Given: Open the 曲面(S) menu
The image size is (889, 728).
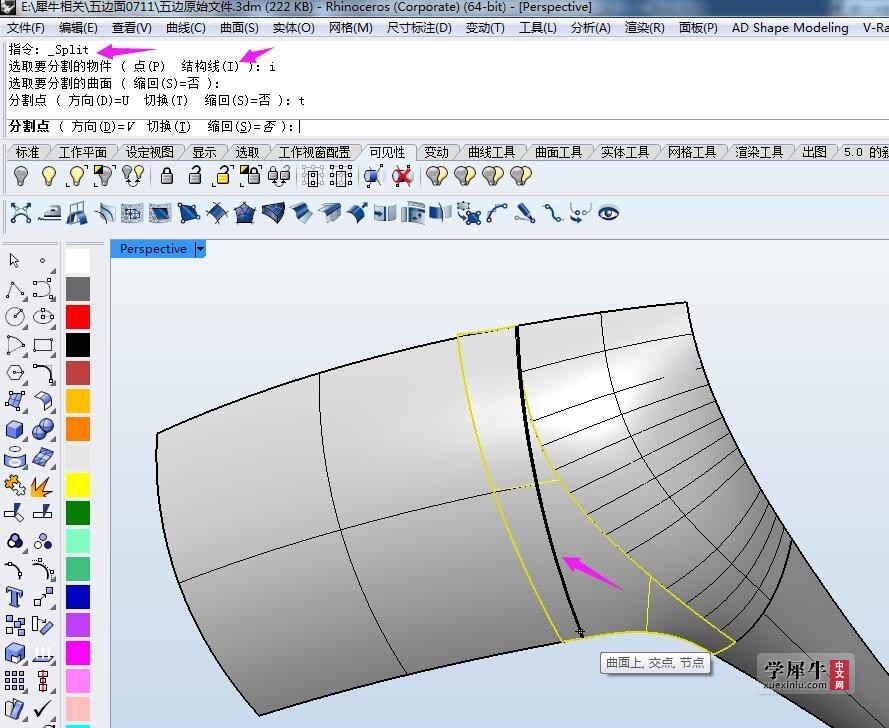Looking at the screenshot, I should 239,28.
